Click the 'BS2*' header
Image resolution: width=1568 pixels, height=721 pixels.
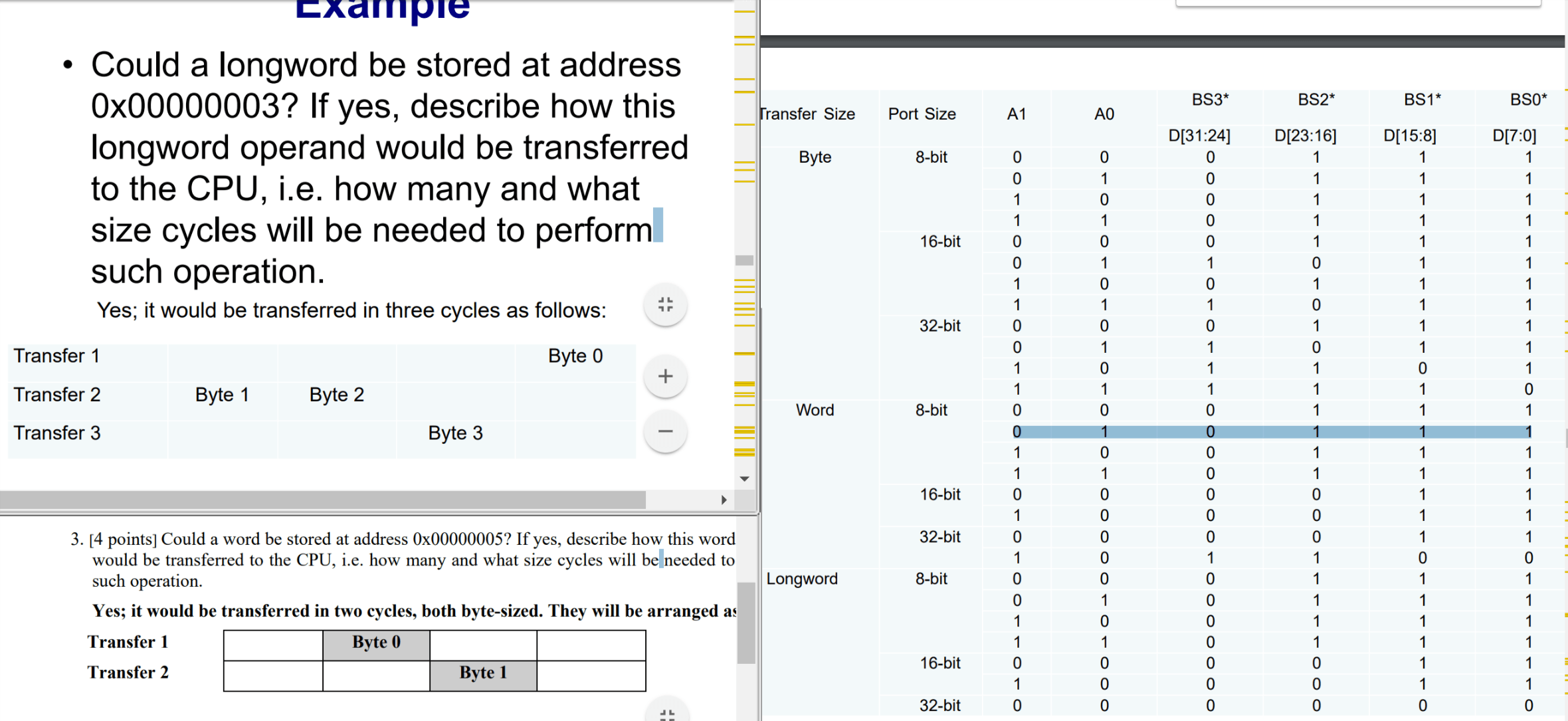pyautogui.click(x=1316, y=100)
